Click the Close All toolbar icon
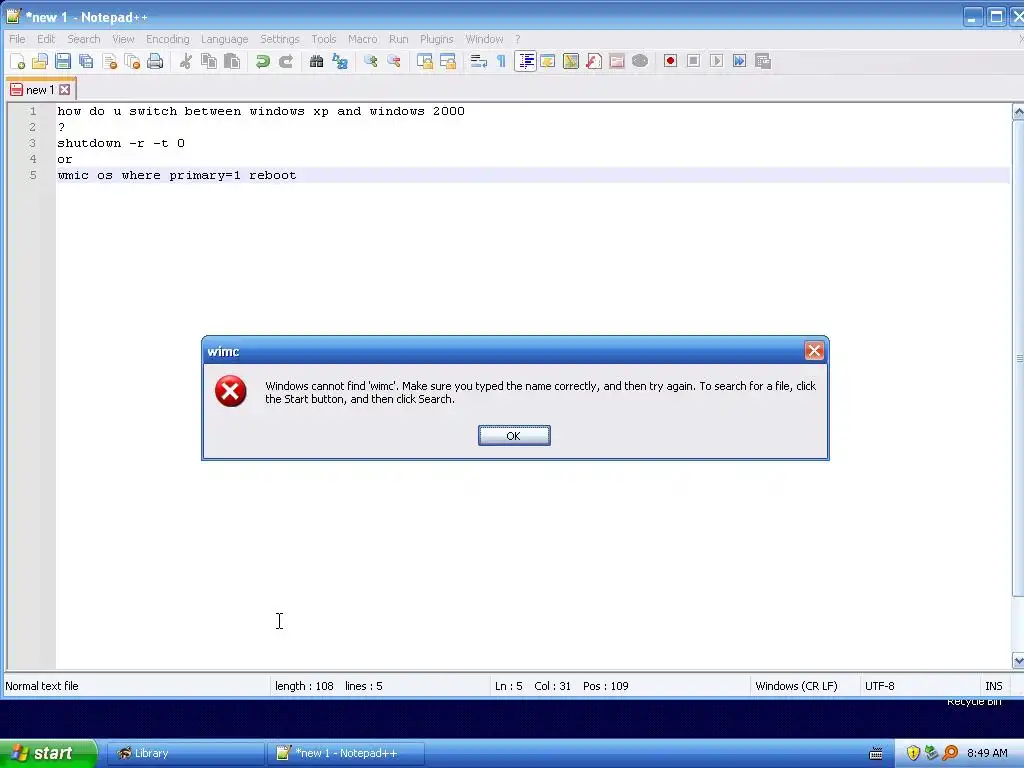The image size is (1024, 768). [x=133, y=61]
